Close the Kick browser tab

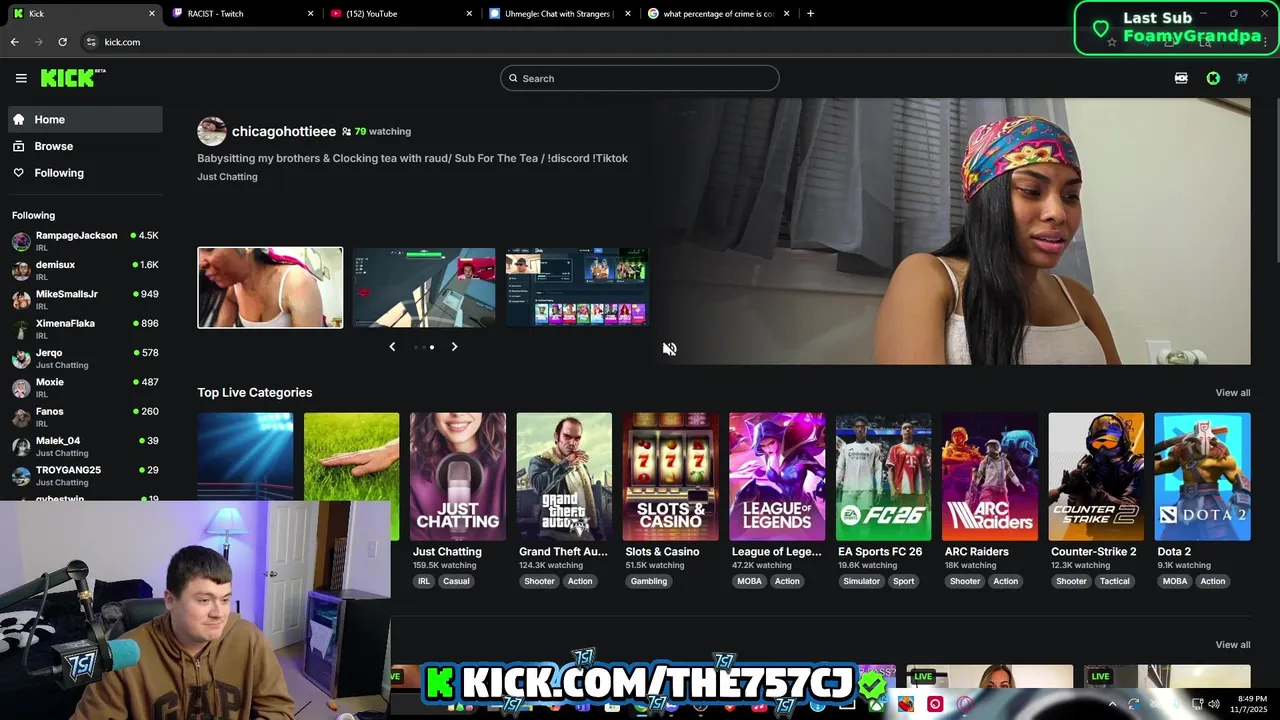tap(152, 14)
